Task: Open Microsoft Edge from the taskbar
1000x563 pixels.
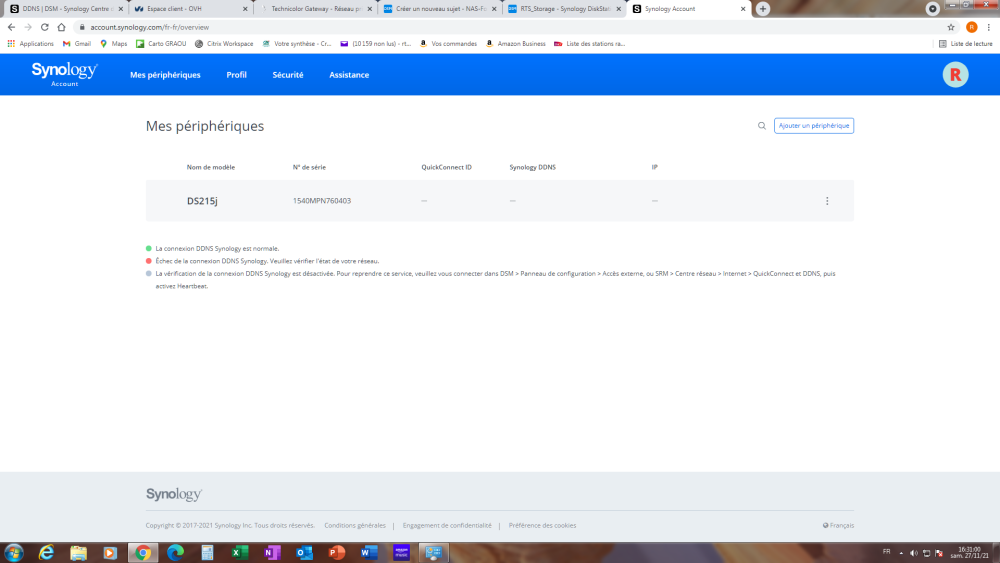Action: pyautogui.click(x=175, y=553)
